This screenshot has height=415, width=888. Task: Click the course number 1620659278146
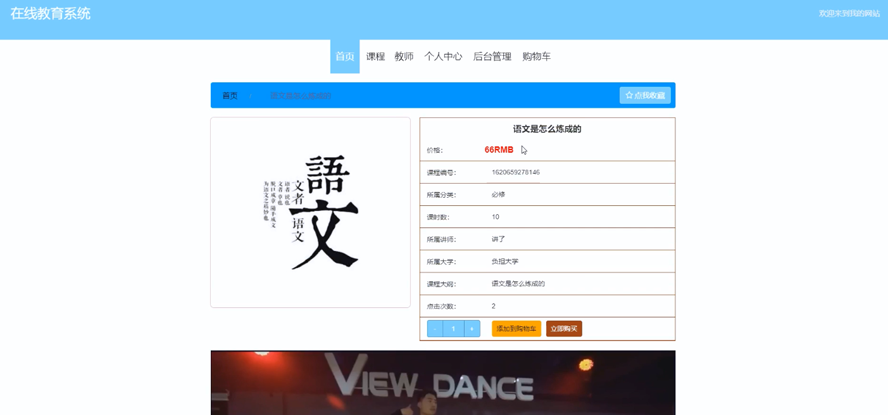(x=515, y=172)
